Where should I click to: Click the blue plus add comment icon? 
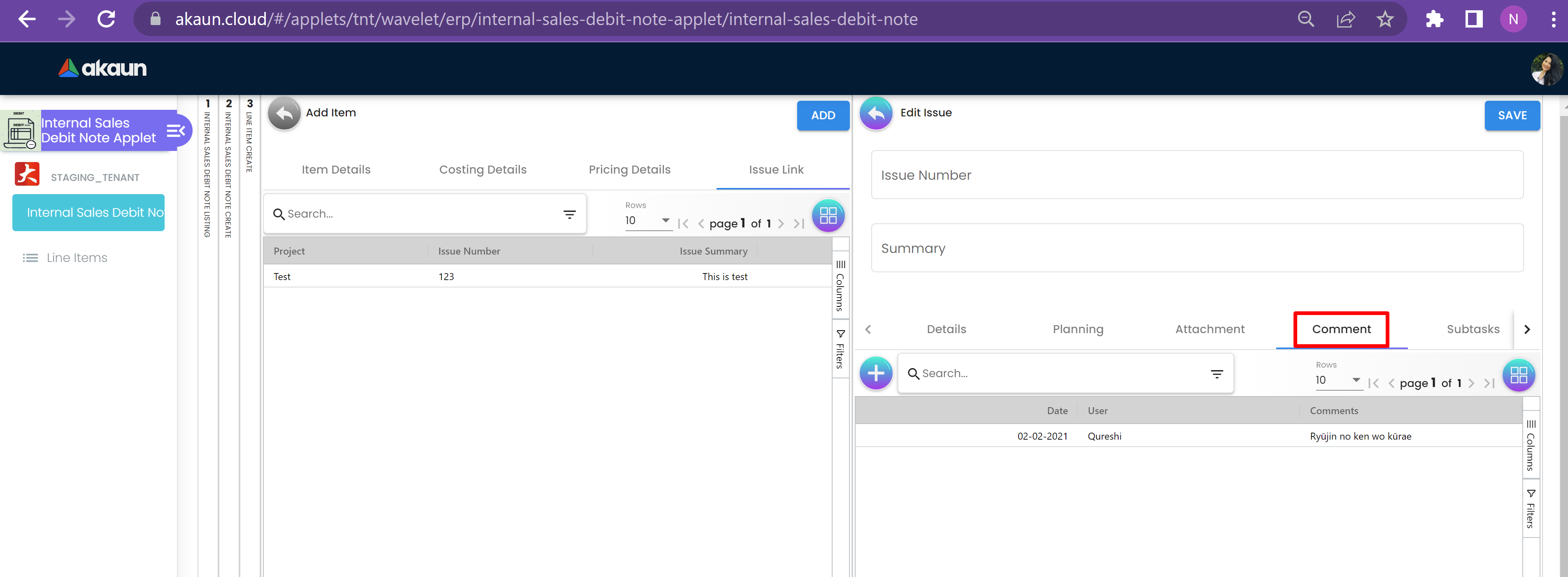(875, 373)
